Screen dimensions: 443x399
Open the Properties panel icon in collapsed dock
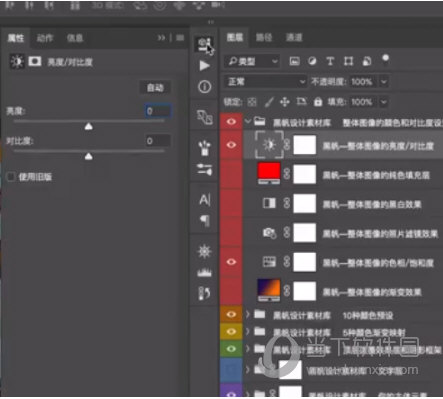click(204, 44)
